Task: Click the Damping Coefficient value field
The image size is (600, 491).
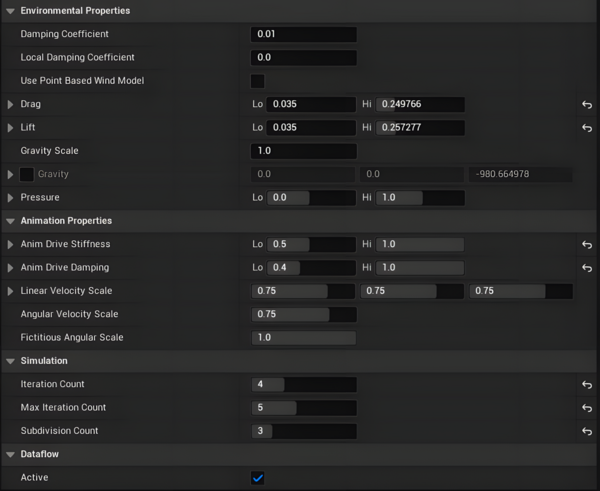Action: tap(304, 34)
